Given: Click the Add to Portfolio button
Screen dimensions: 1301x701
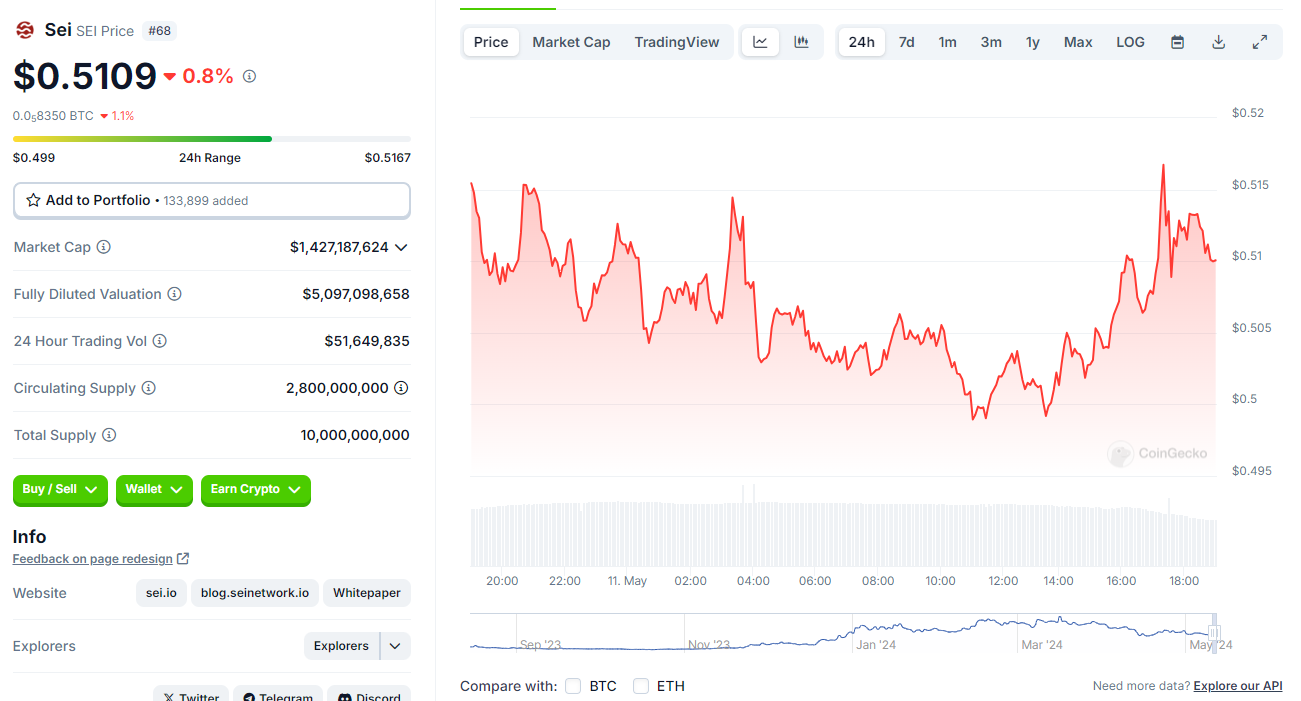Looking at the screenshot, I should pyautogui.click(x=212, y=200).
